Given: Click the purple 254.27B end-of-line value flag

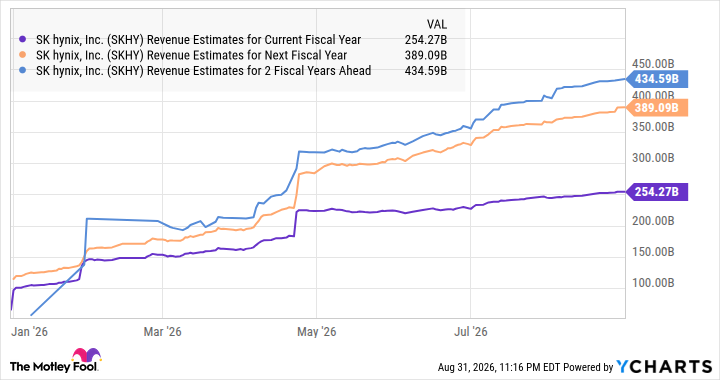Looking at the screenshot, I should point(657,191).
